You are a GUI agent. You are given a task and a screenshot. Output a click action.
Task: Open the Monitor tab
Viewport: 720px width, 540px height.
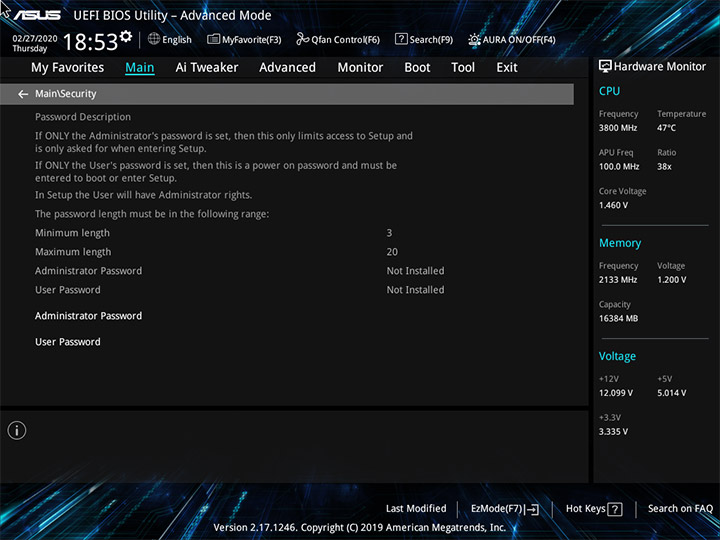tap(360, 68)
